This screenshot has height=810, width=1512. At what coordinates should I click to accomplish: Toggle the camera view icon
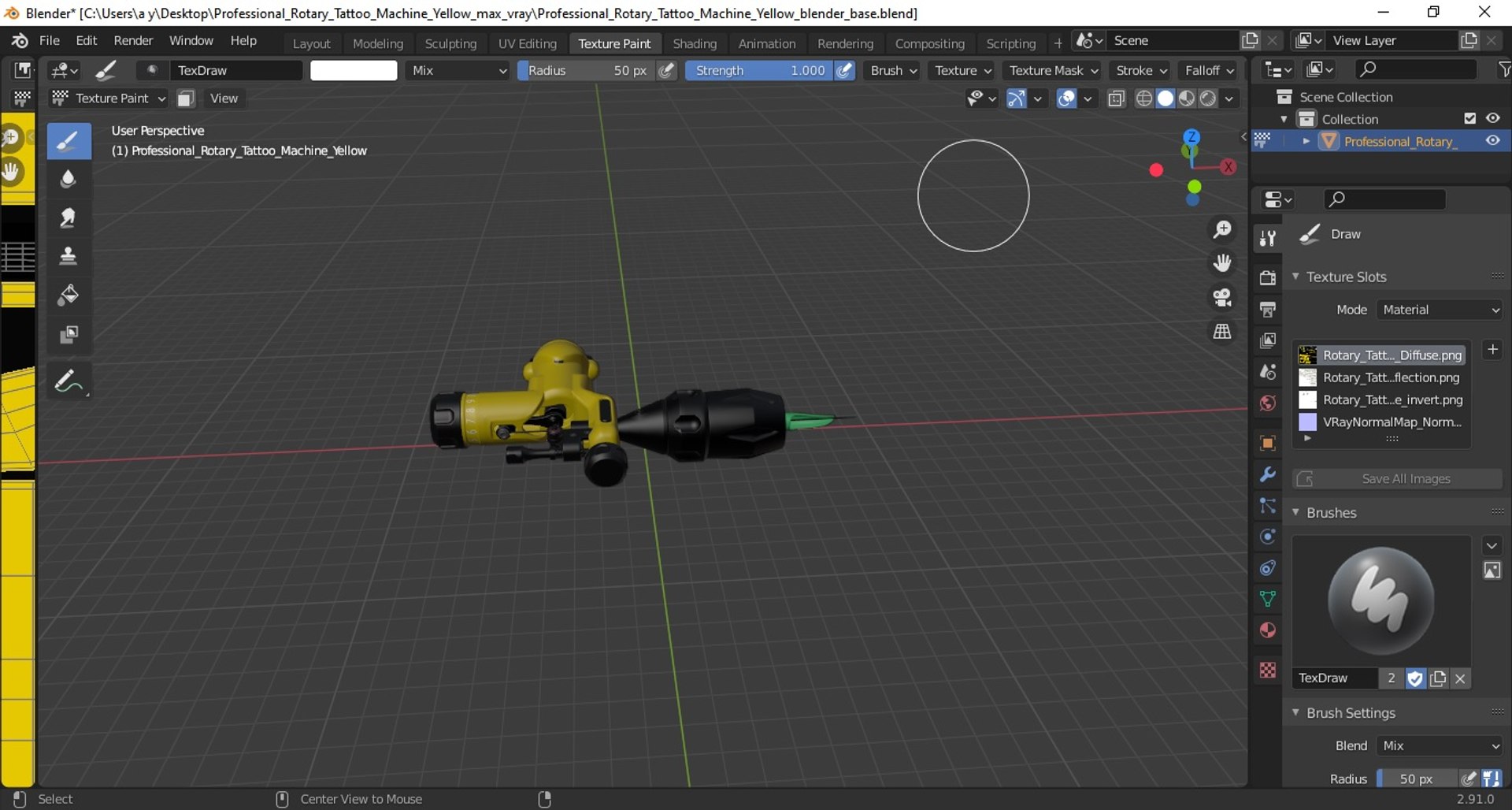pos(1222,297)
